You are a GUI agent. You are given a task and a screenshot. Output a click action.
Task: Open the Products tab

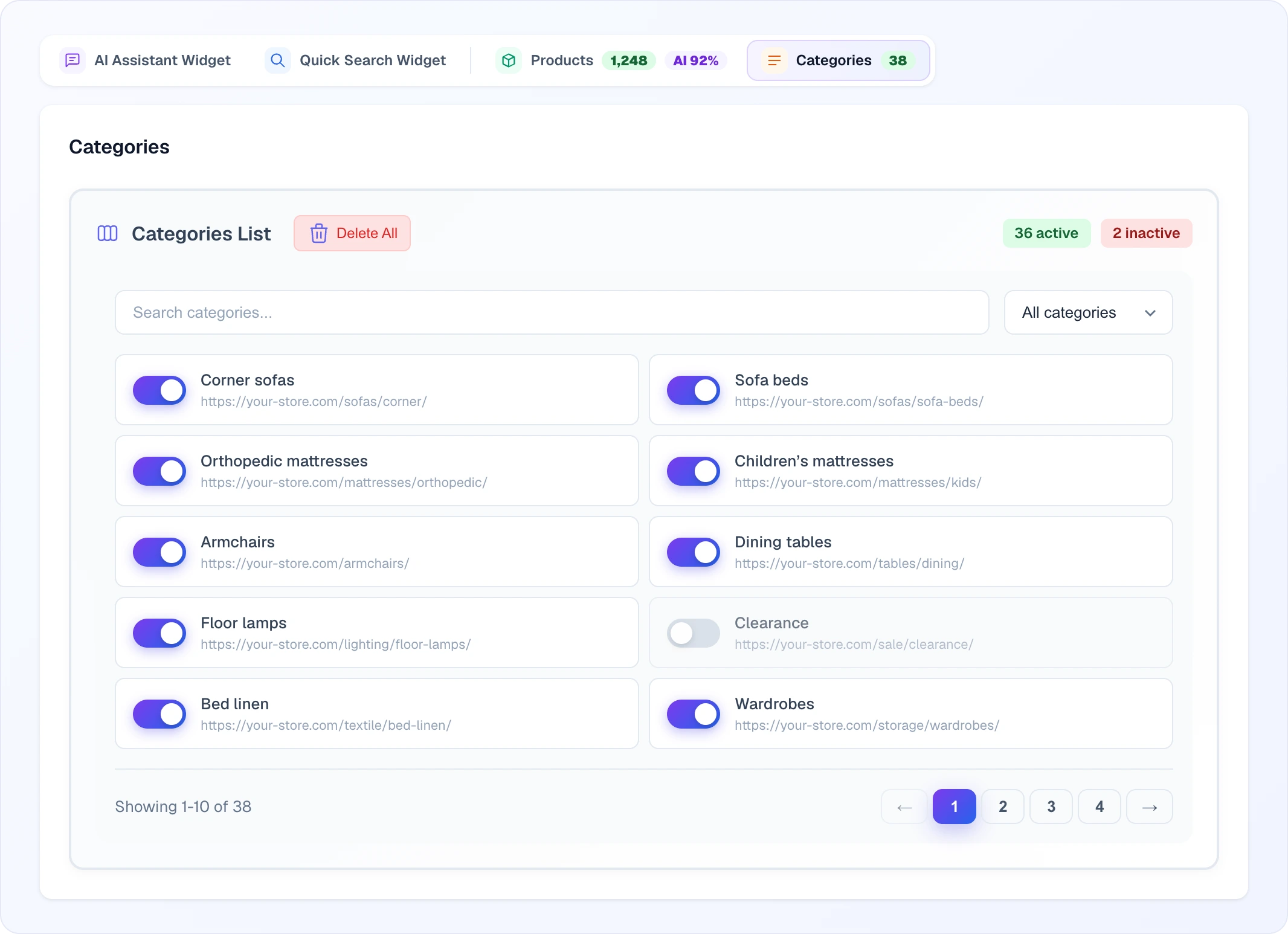pyautogui.click(x=611, y=60)
